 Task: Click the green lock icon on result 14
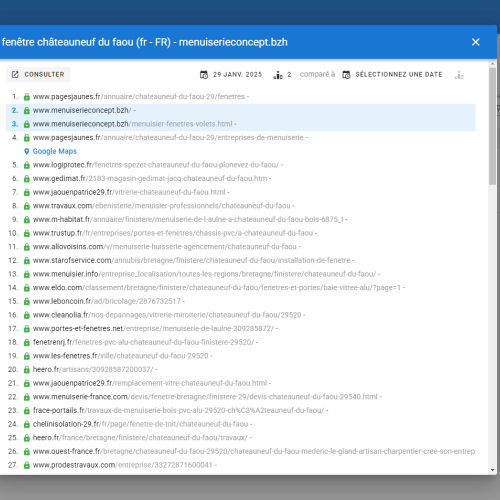27,288
